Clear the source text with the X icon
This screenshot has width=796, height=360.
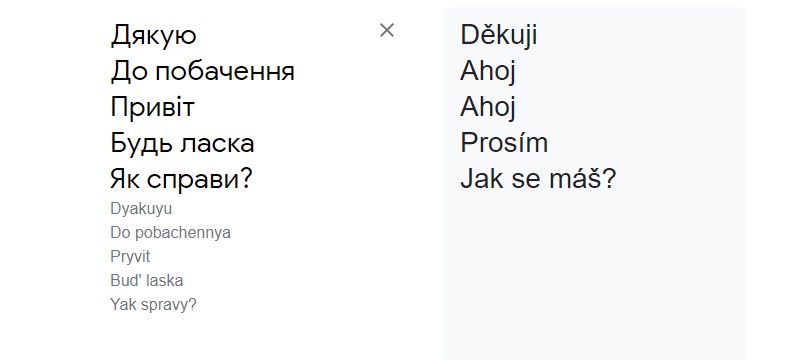point(387,30)
